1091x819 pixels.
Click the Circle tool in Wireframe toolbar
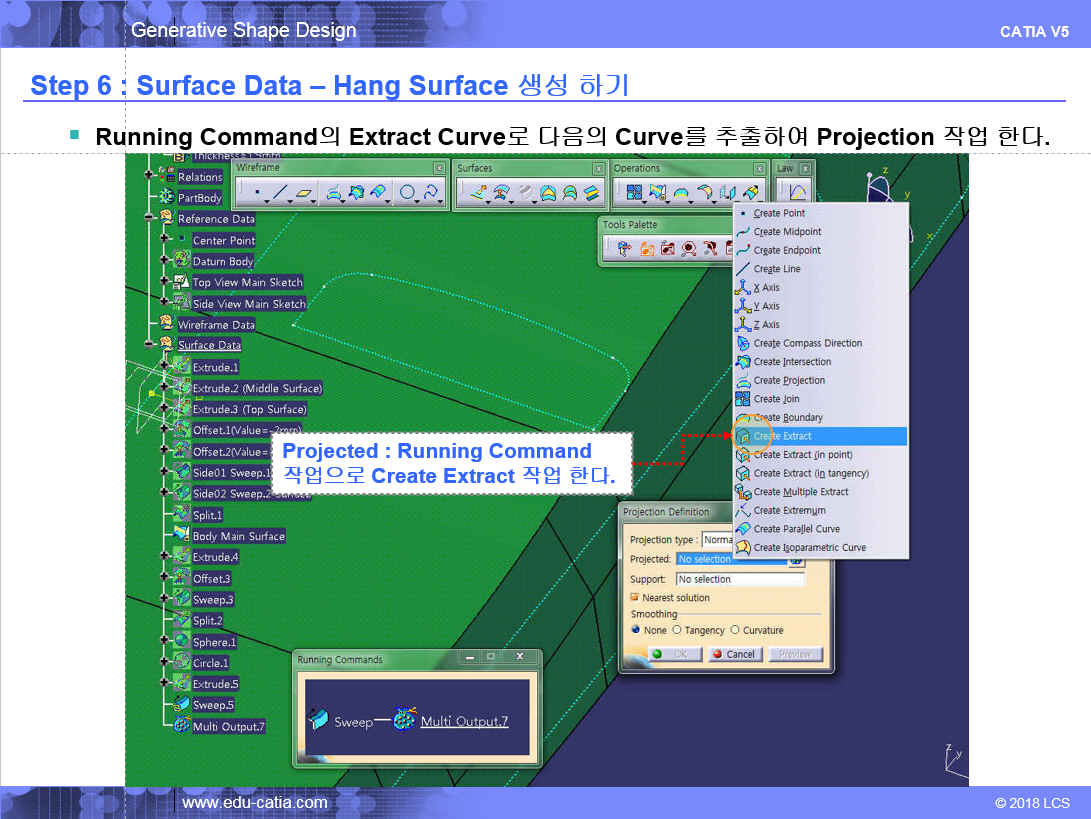point(408,193)
